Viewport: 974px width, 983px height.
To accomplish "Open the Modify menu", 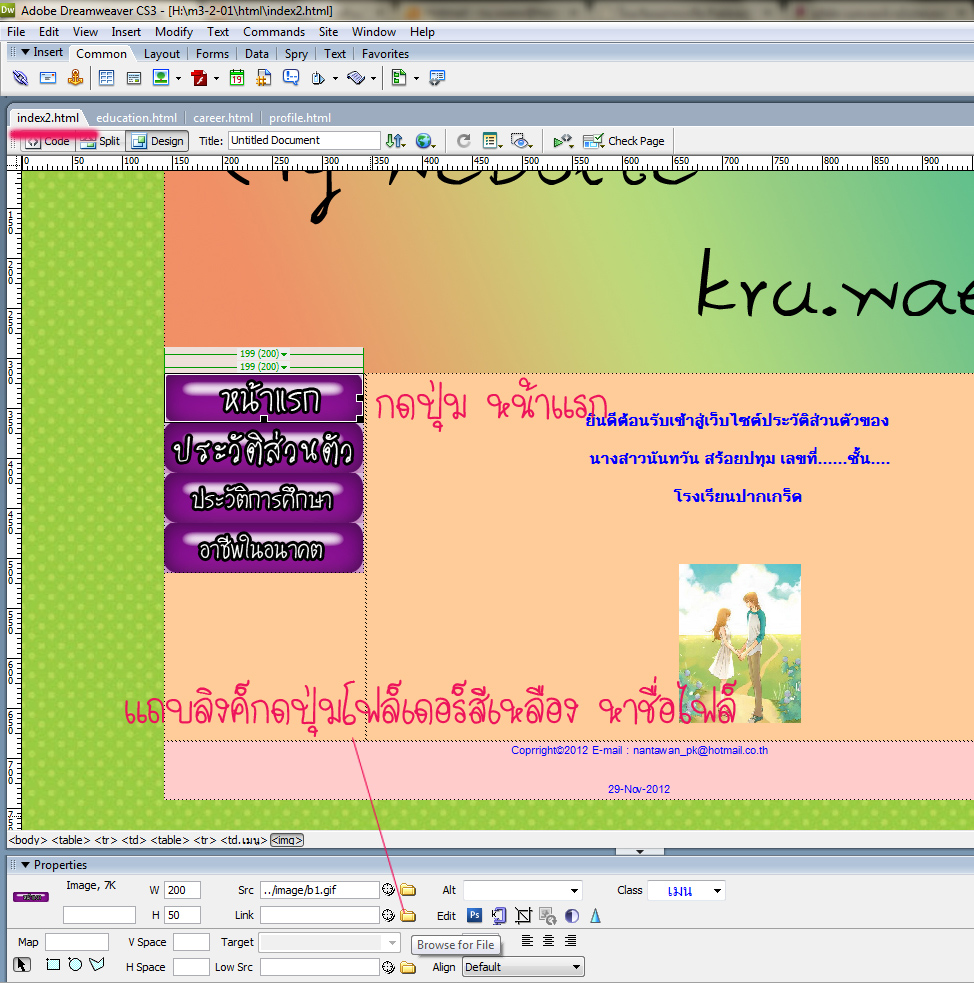I will (x=174, y=32).
